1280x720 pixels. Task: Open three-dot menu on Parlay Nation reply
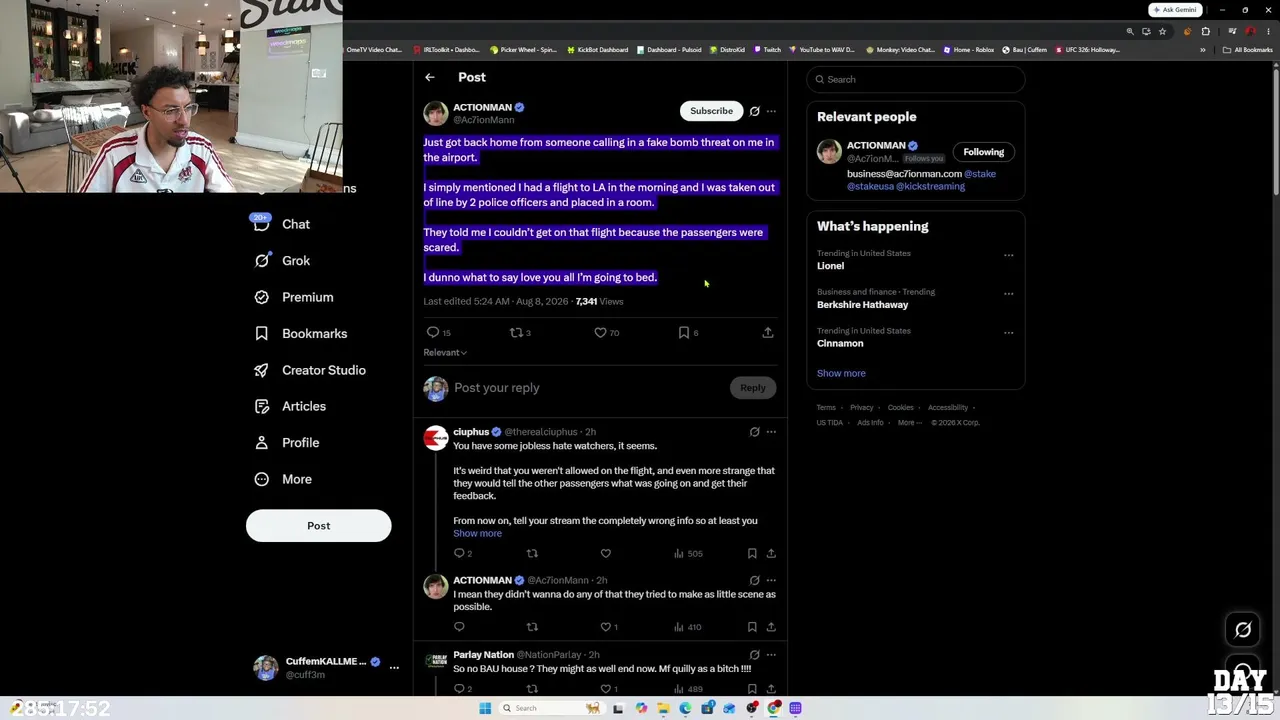tap(771, 655)
